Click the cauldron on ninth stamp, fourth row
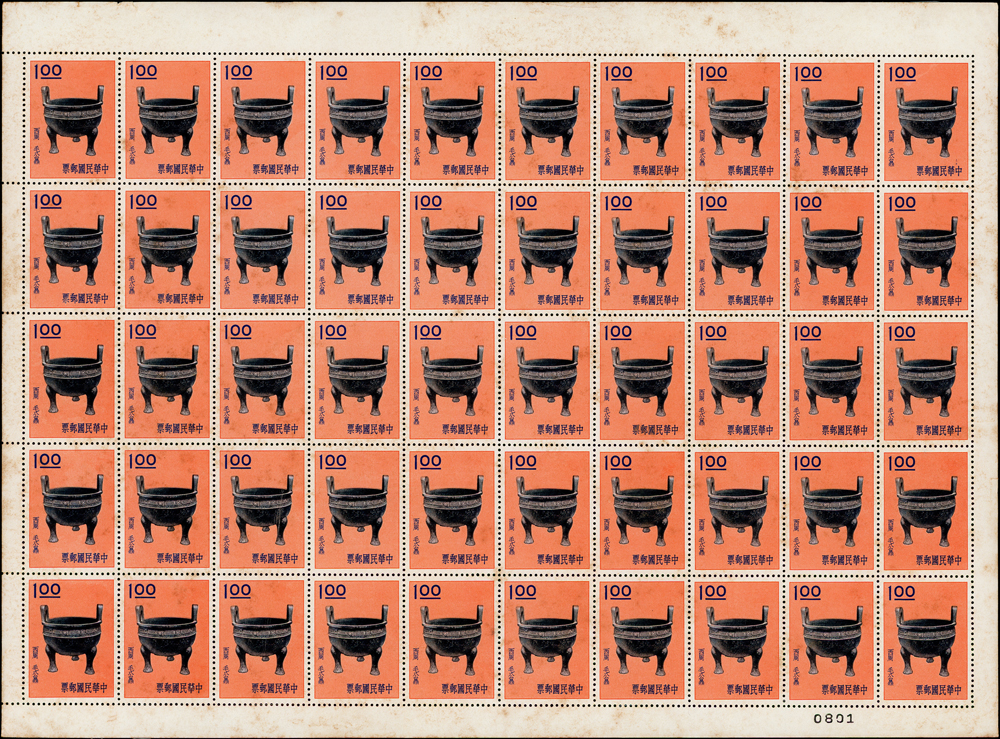The width and height of the screenshot is (1000, 739). (x=831, y=510)
